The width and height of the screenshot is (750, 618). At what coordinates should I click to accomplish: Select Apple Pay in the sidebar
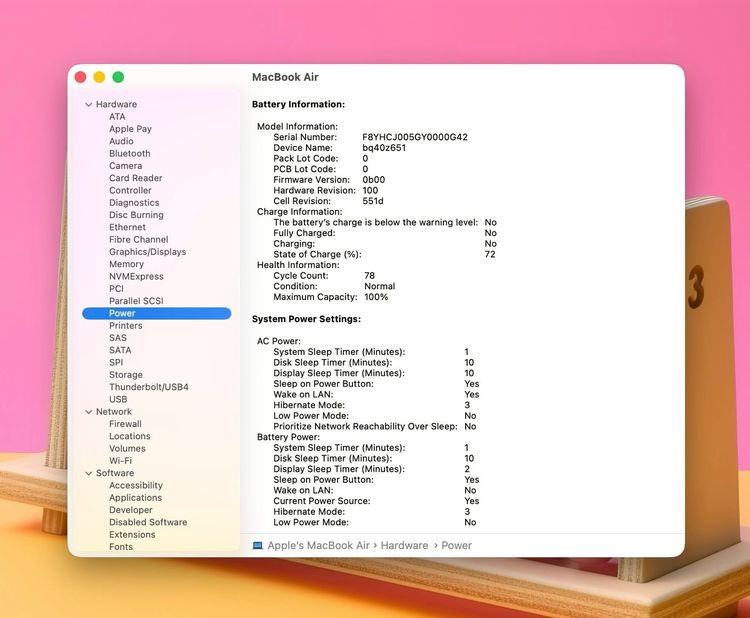[x=130, y=129]
